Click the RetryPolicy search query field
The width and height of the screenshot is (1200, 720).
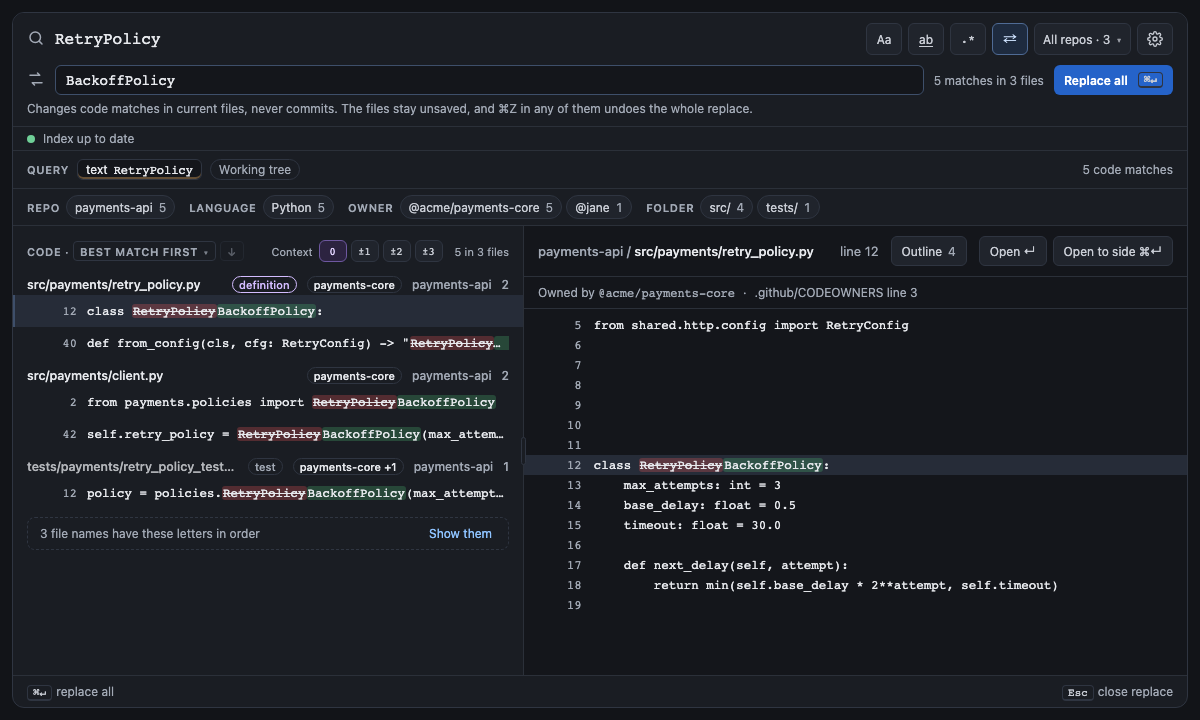(x=454, y=39)
